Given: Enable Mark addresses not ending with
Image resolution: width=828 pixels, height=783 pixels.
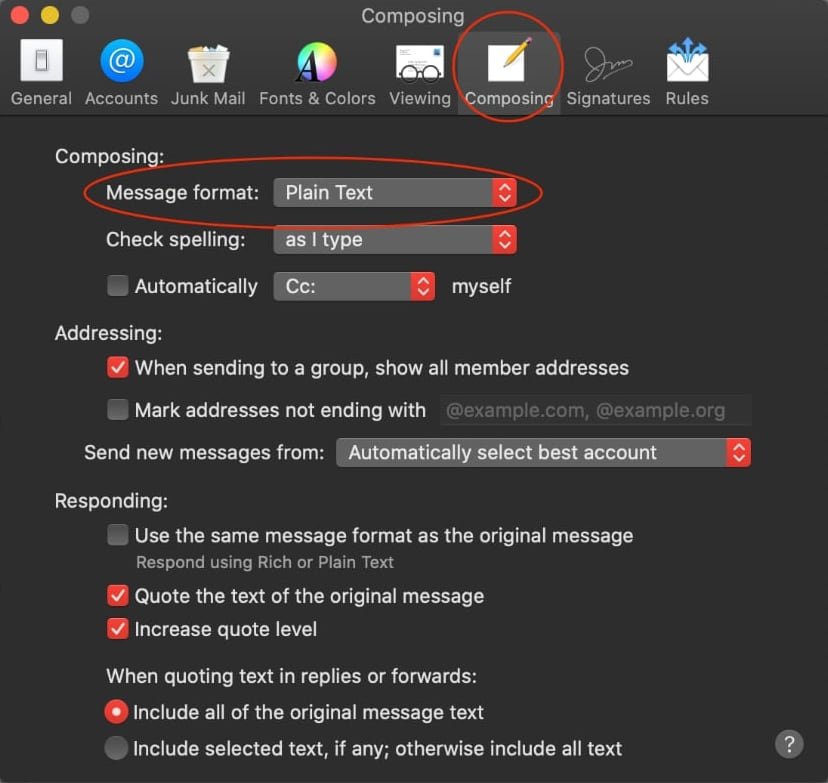Looking at the screenshot, I should point(117,410).
